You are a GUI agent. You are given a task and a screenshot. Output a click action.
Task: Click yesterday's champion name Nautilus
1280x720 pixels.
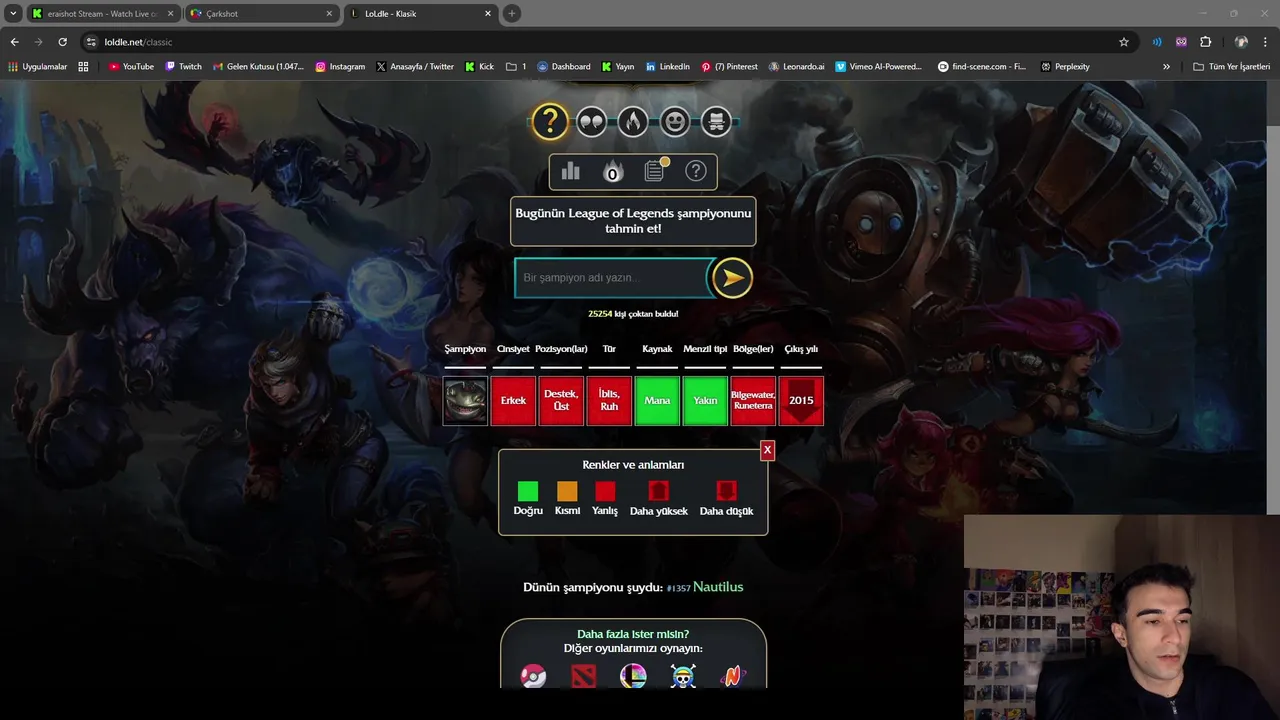click(x=718, y=587)
